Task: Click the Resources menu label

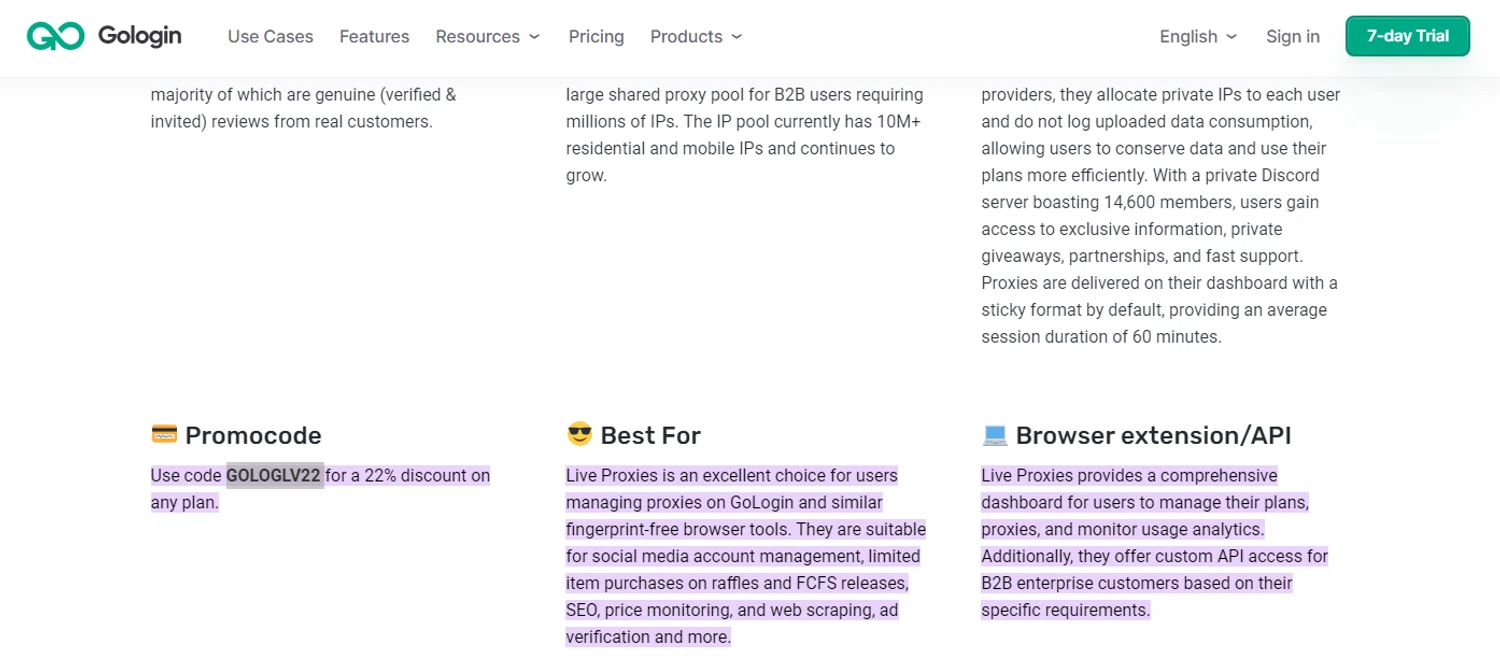Action: click(477, 37)
